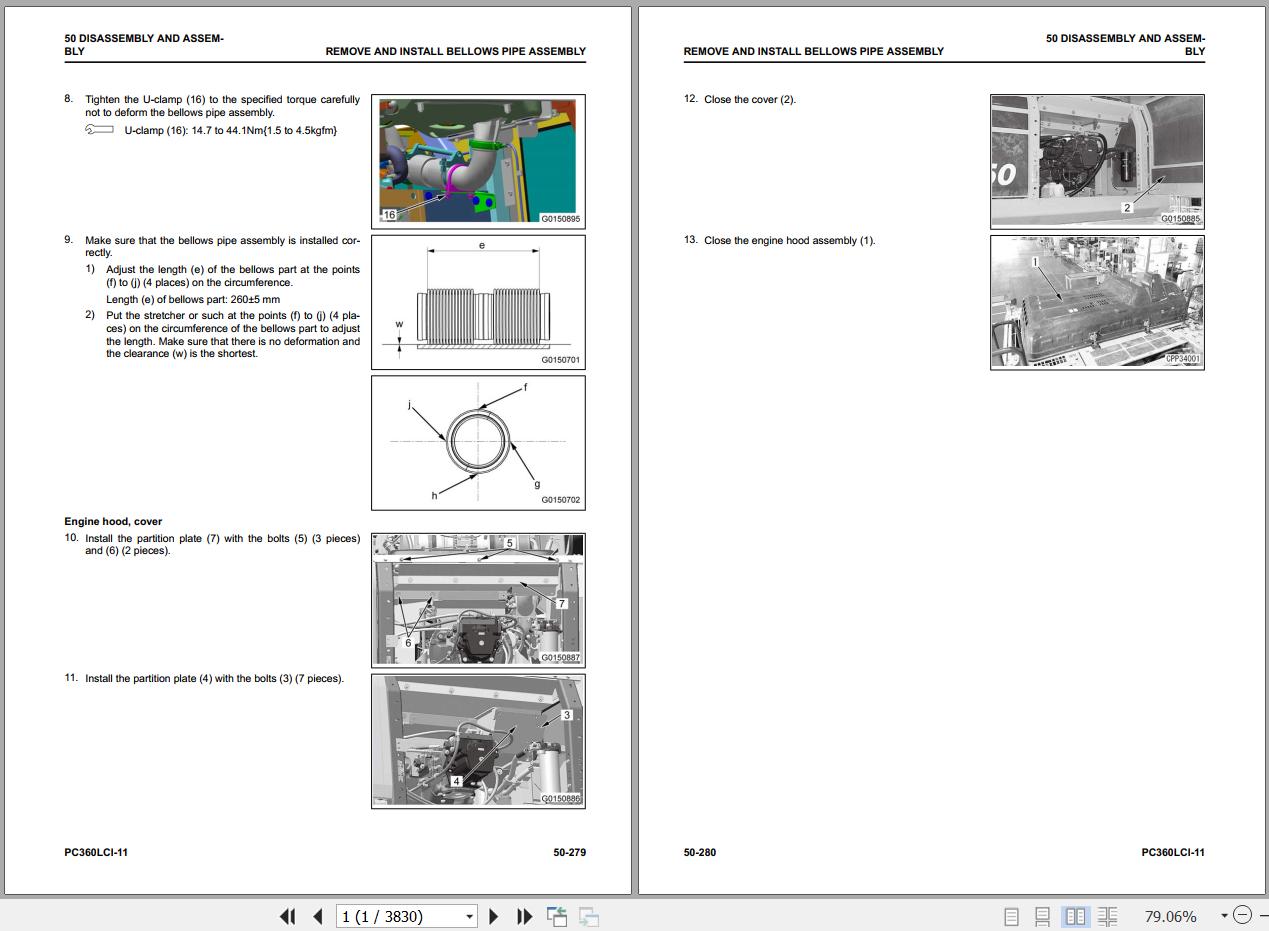Click left page header 'REMOVE AND INSTALL BELLOWS PIPE ASSEMBLY'

[456, 51]
